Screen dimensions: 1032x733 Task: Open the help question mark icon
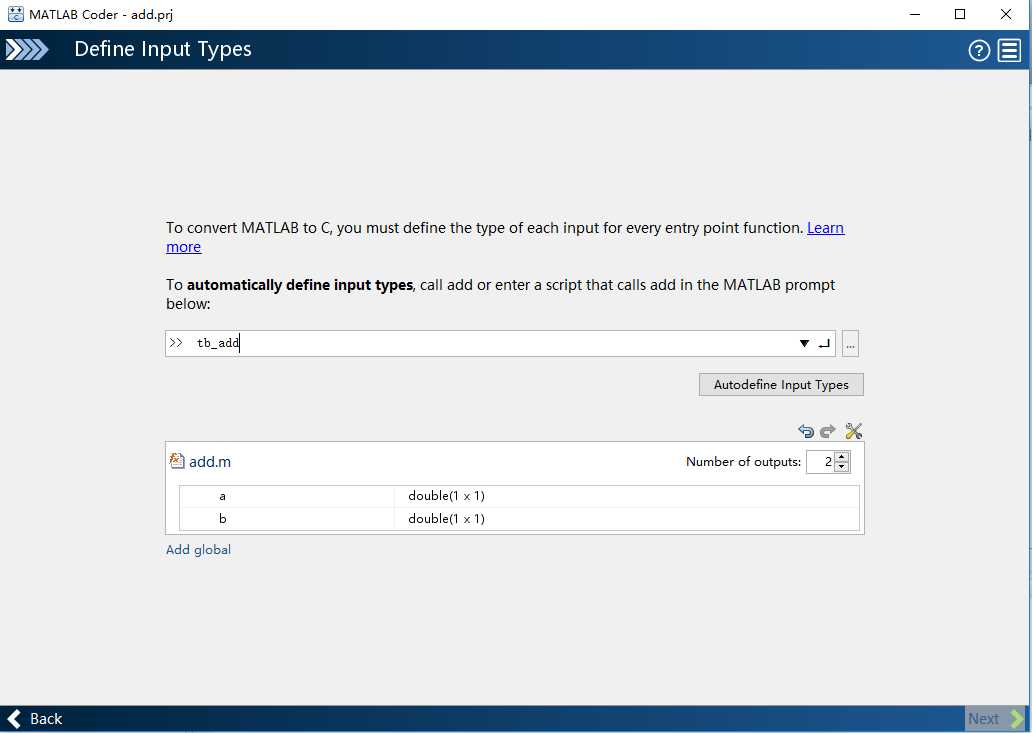pyautogui.click(x=979, y=51)
